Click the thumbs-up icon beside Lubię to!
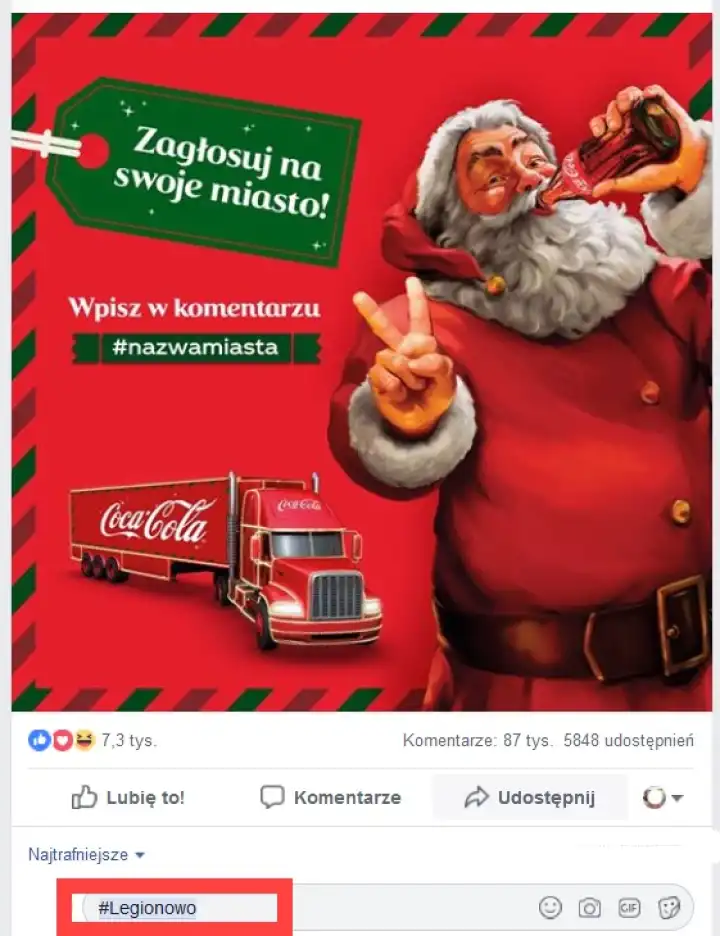The width and height of the screenshot is (720, 936). [x=84, y=797]
